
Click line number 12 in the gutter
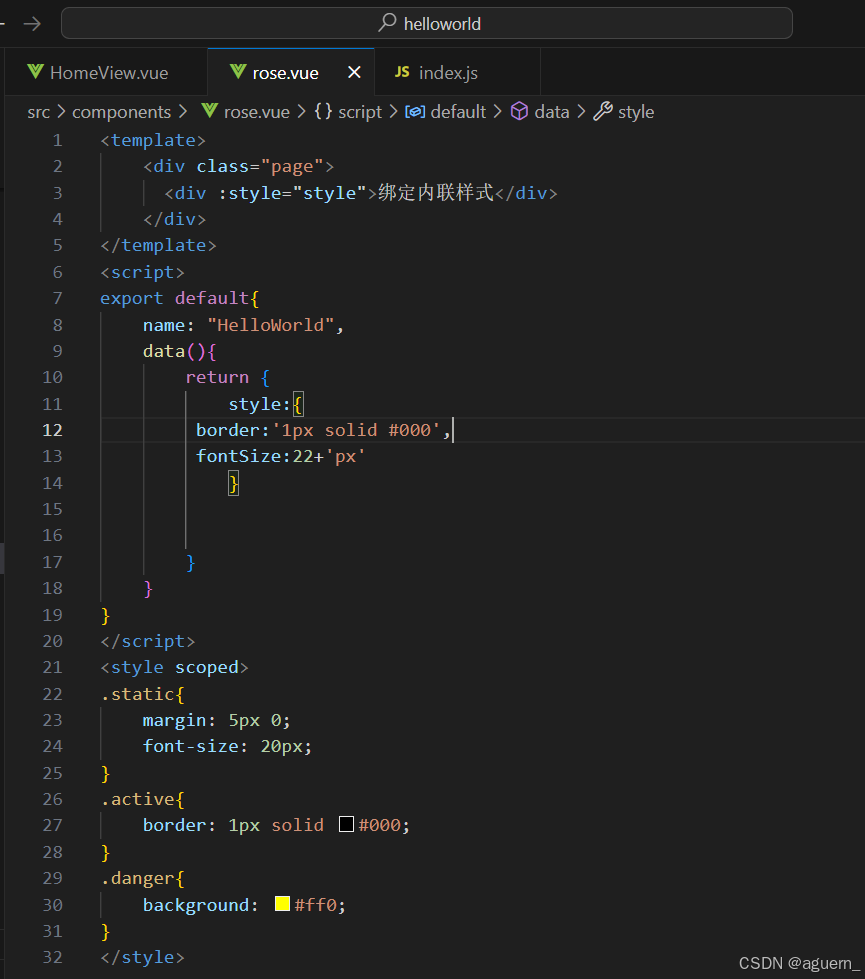click(52, 429)
